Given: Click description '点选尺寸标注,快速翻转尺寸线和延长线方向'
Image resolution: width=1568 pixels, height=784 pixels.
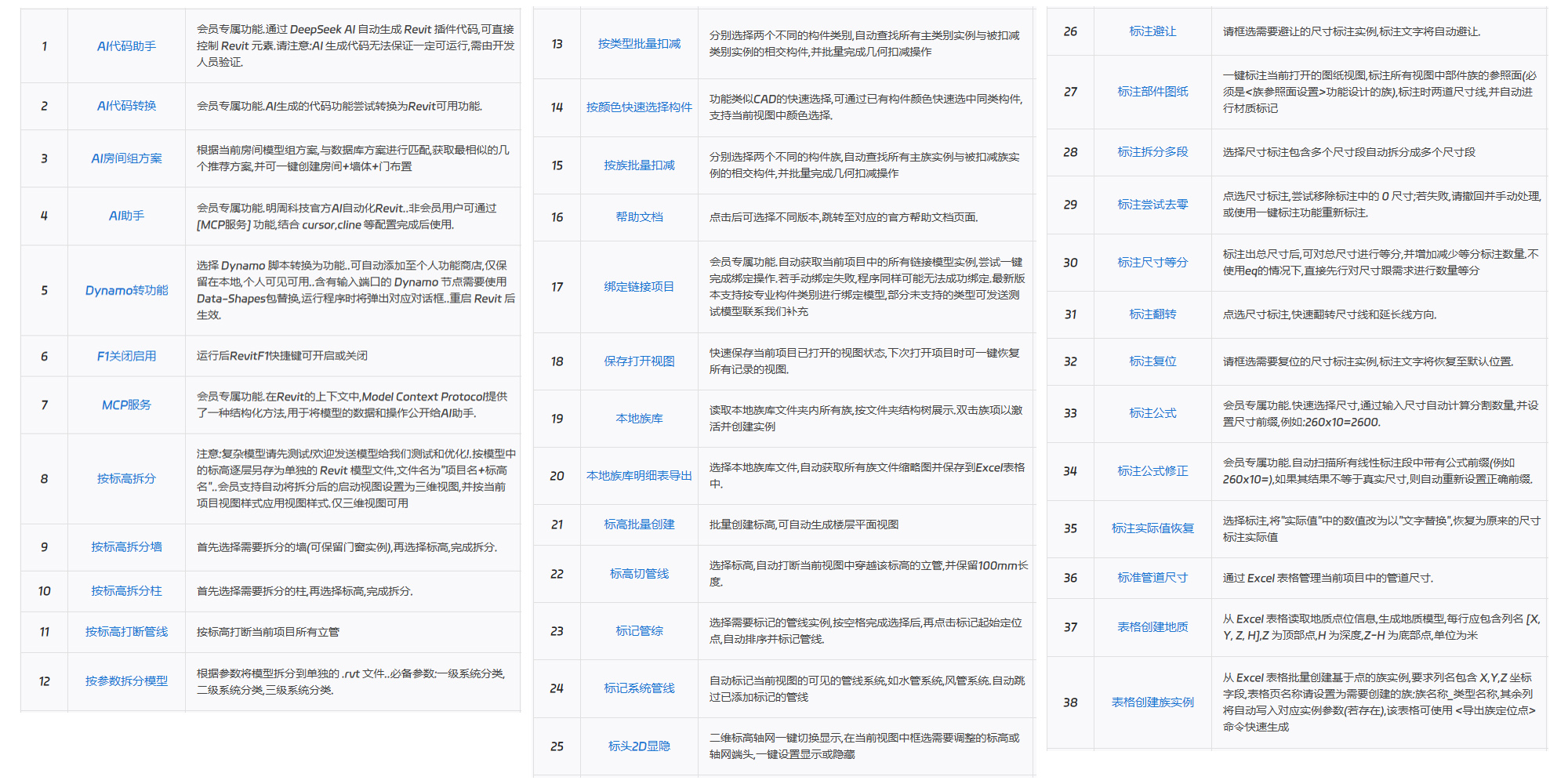Looking at the screenshot, I should point(1330,314).
